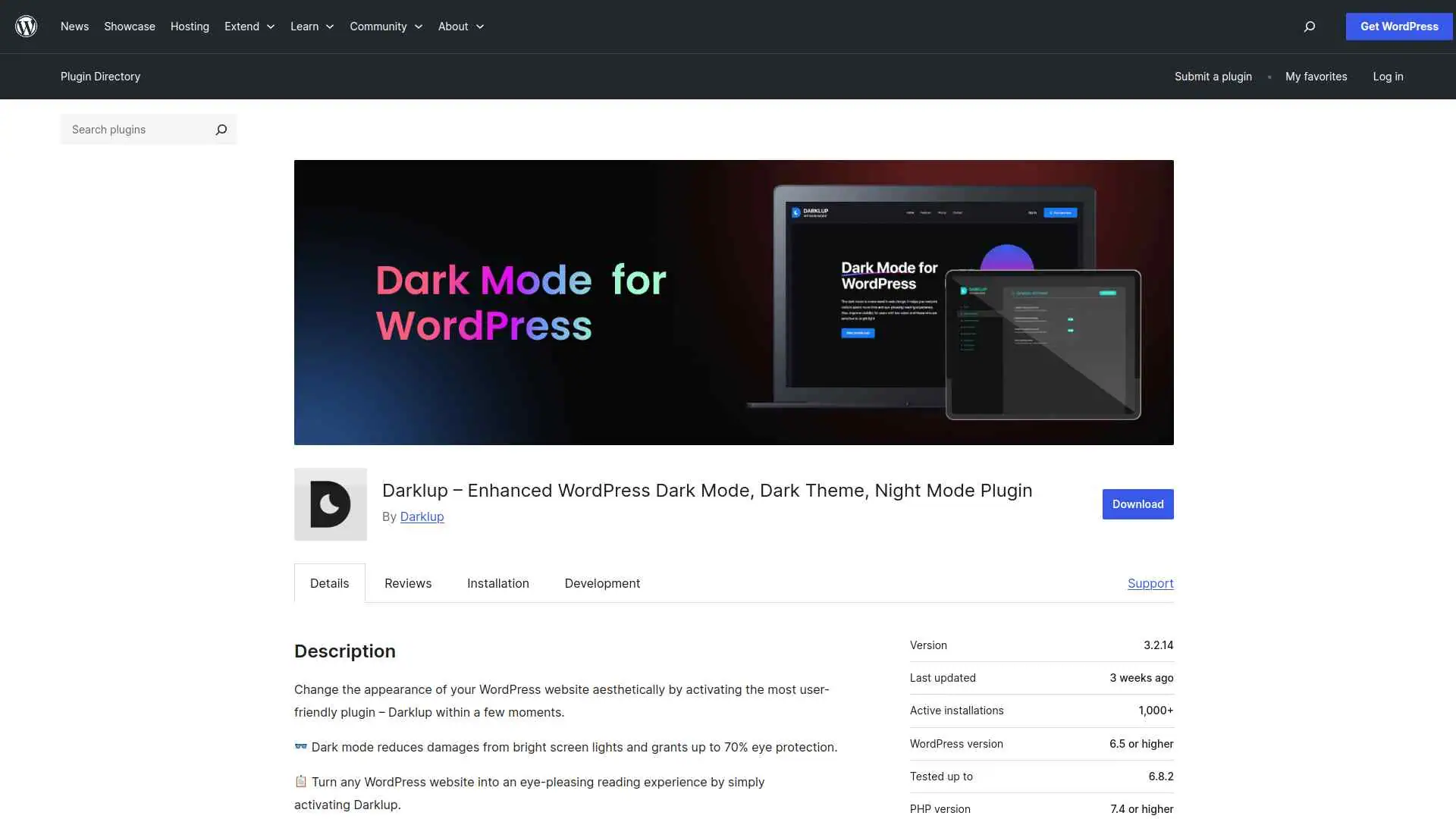Select the Development tab
1456x819 pixels.
point(602,583)
